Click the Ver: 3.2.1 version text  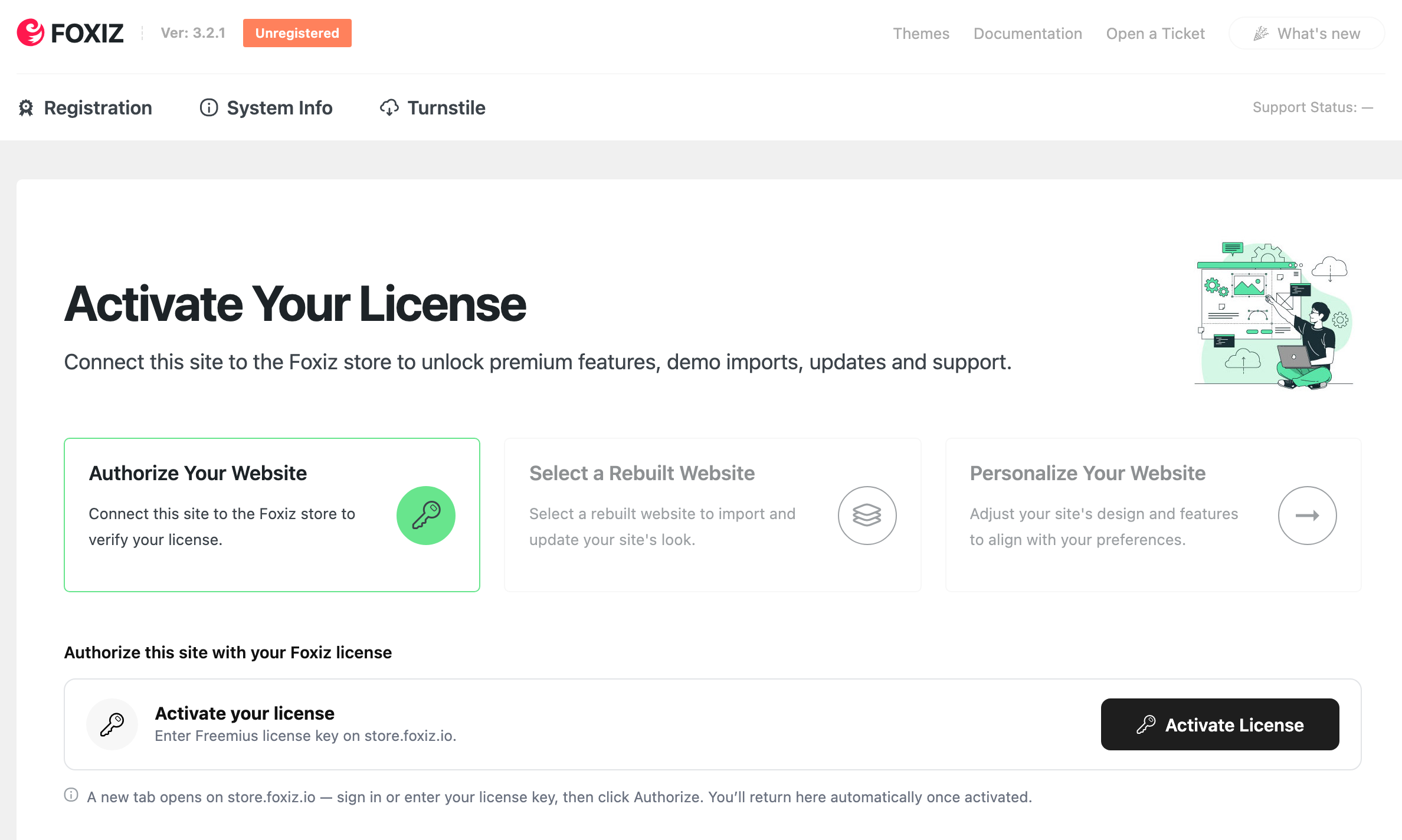coord(194,33)
